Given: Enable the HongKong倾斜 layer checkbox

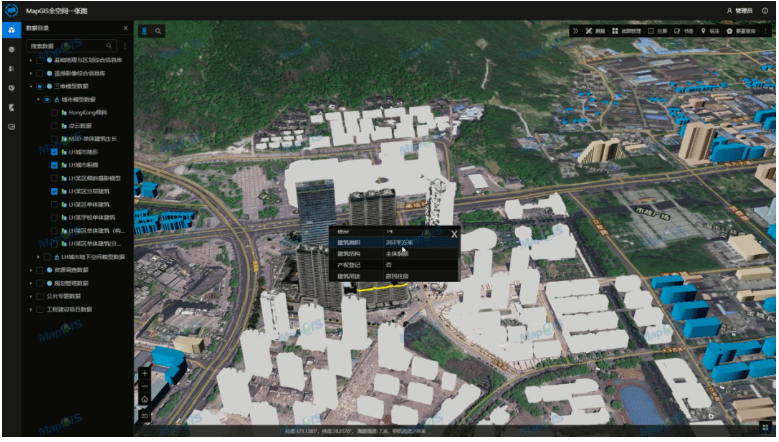Looking at the screenshot, I should pos(54,112).
